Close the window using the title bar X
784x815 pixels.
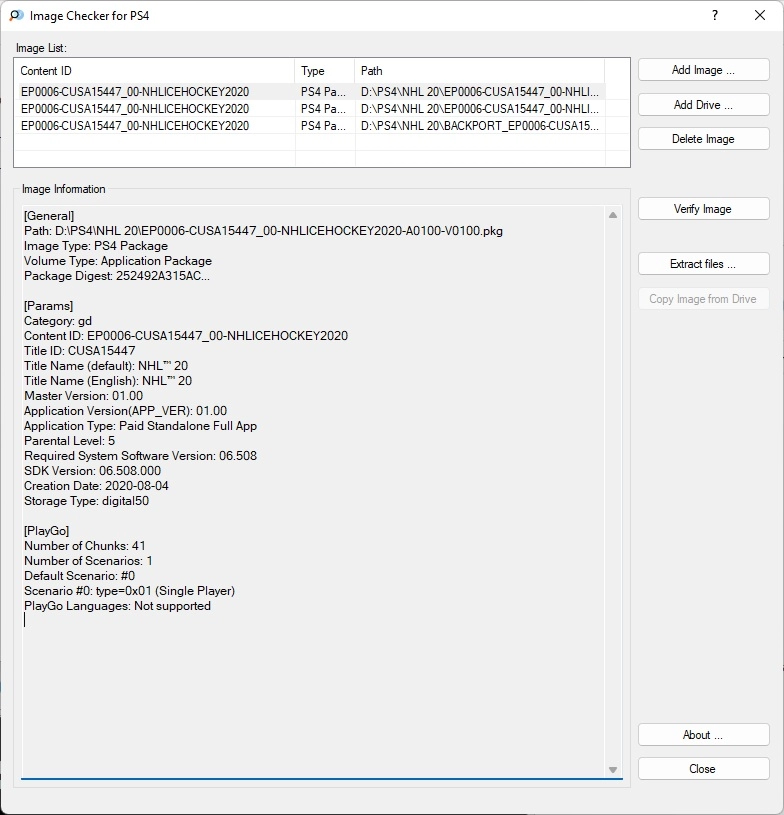[x=760, y=16]
